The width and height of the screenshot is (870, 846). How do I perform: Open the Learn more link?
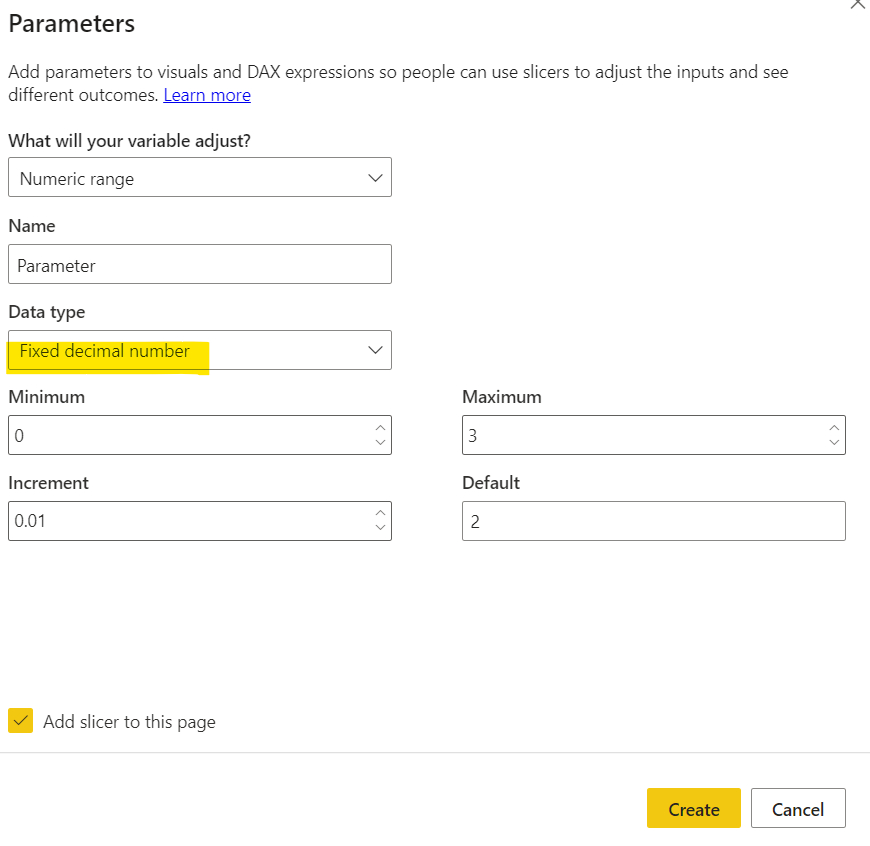207,95
